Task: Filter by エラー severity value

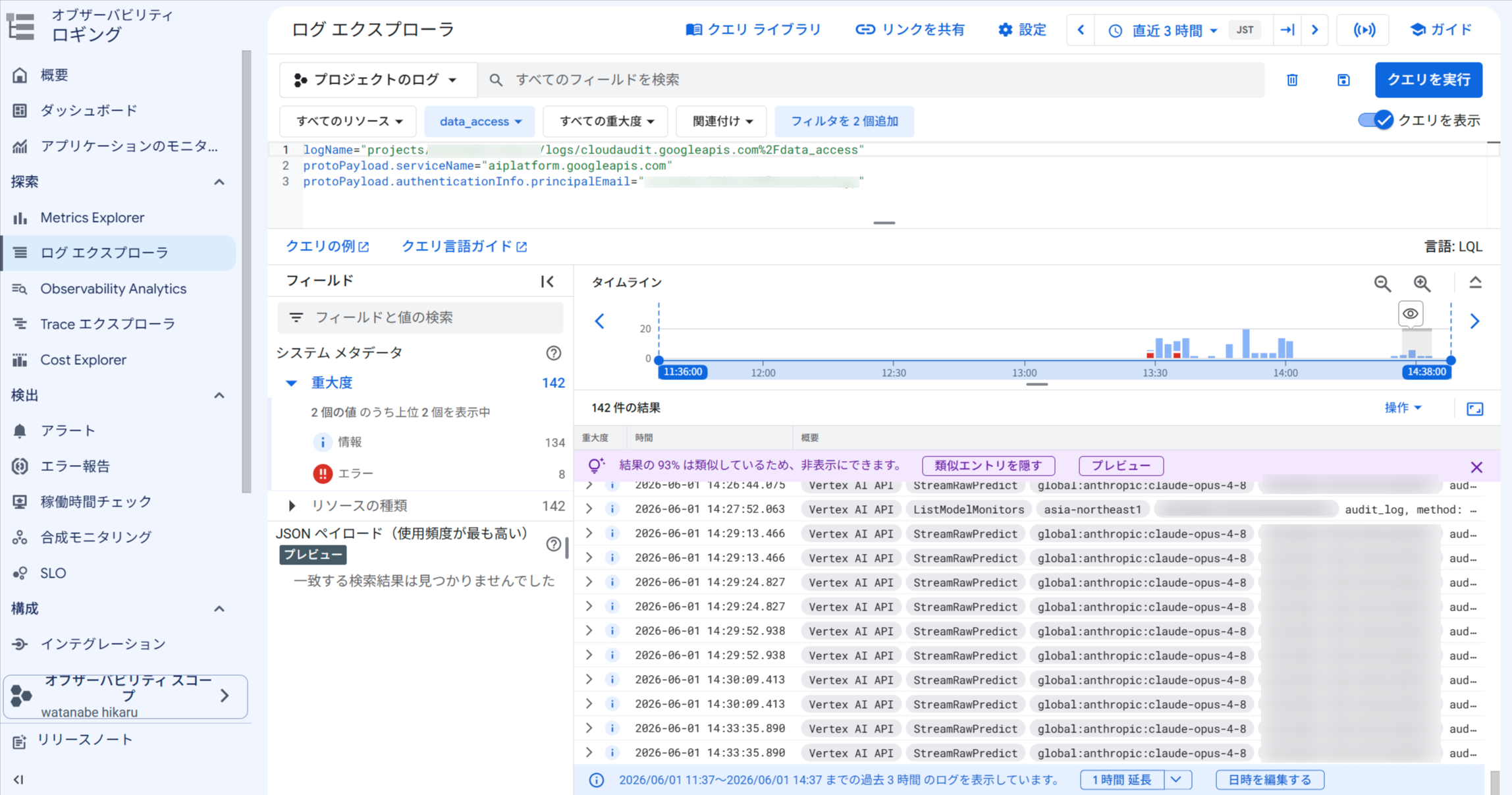Action: click(x=438, y=474)
